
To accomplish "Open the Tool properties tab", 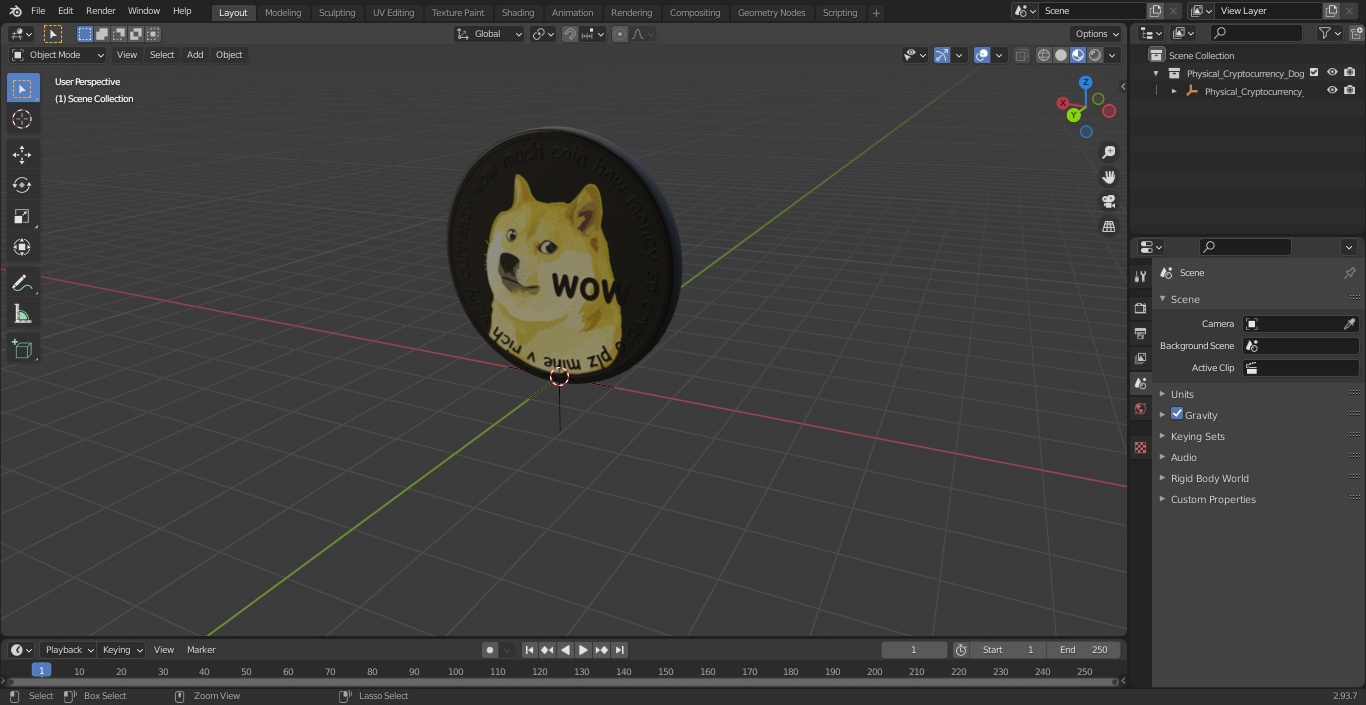I will 1140,276.
